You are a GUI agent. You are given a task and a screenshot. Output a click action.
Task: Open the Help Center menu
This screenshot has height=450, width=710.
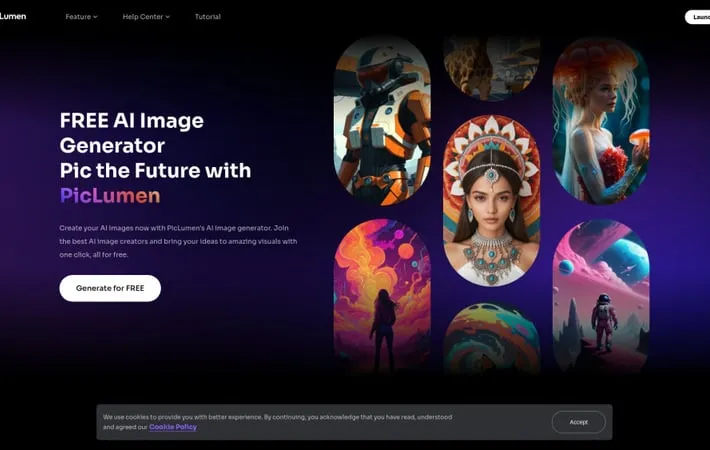[142, 17]
